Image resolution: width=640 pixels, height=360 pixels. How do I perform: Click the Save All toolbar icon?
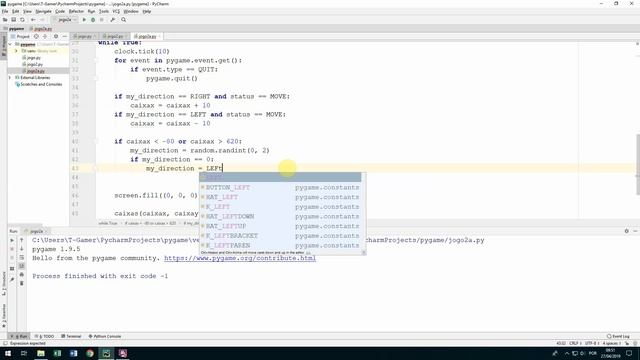[13, 20]
